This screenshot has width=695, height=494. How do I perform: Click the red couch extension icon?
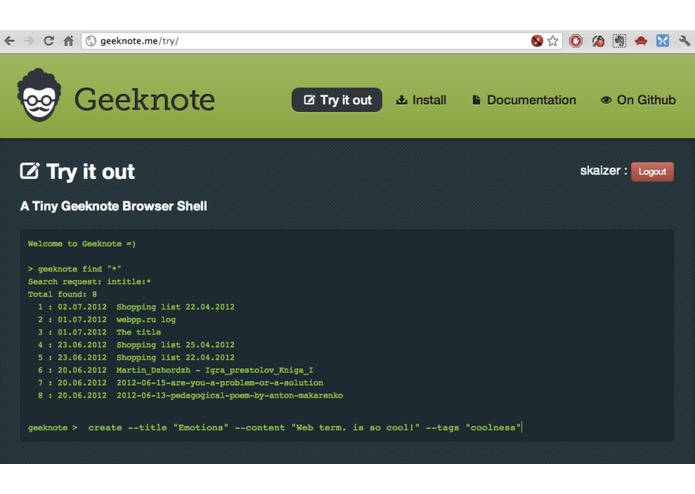[x=641, y=41]
